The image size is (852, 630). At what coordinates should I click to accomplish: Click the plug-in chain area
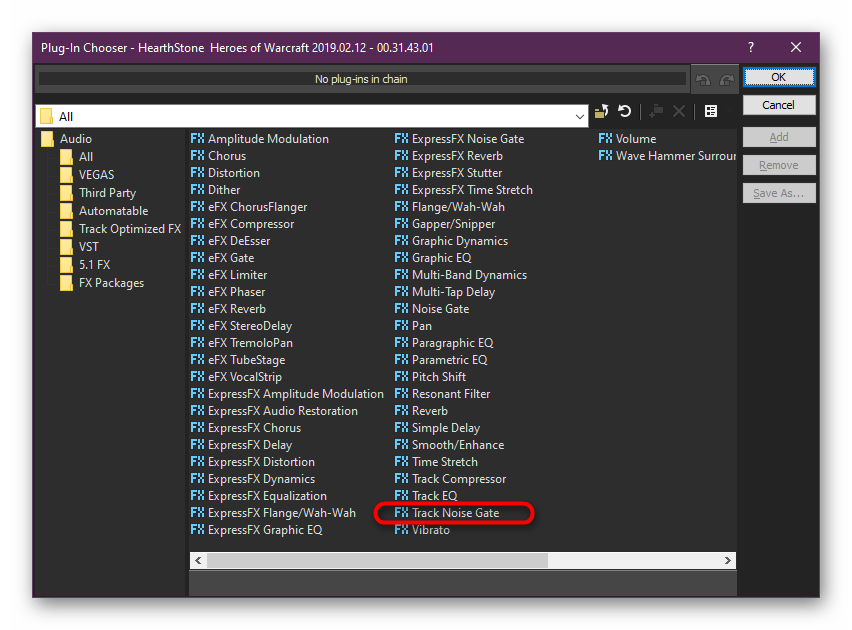pos(360,79)
